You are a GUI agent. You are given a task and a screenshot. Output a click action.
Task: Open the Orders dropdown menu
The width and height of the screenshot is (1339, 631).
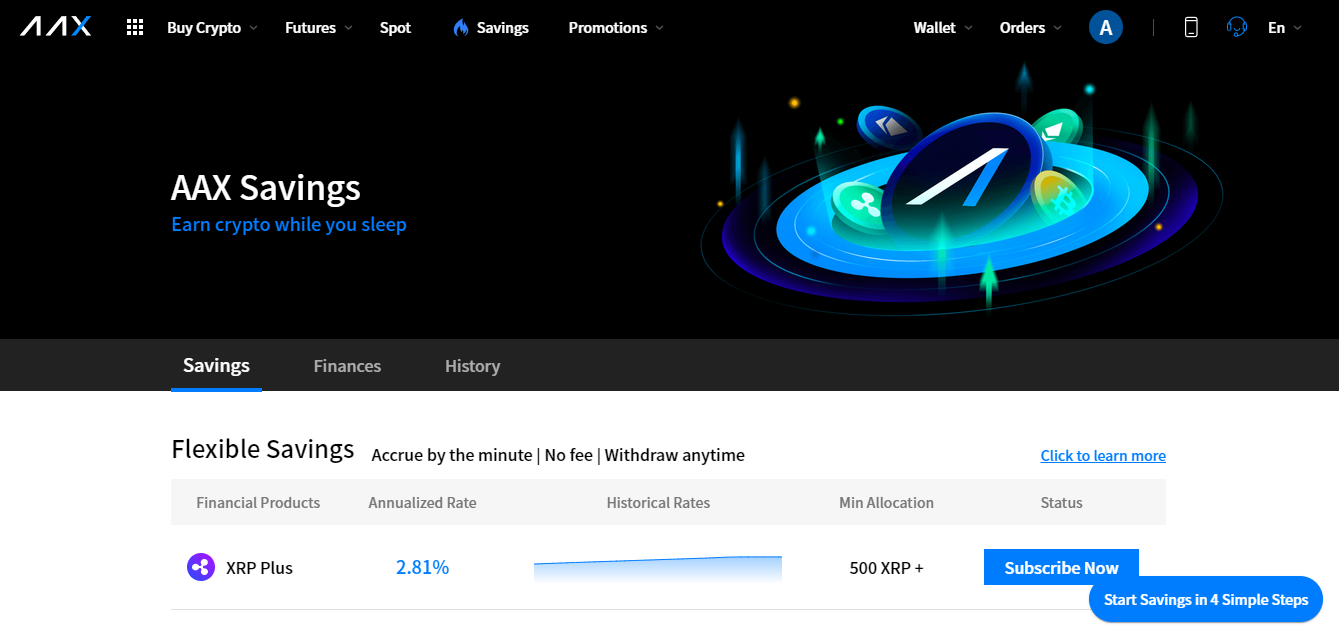[1030, 28]
